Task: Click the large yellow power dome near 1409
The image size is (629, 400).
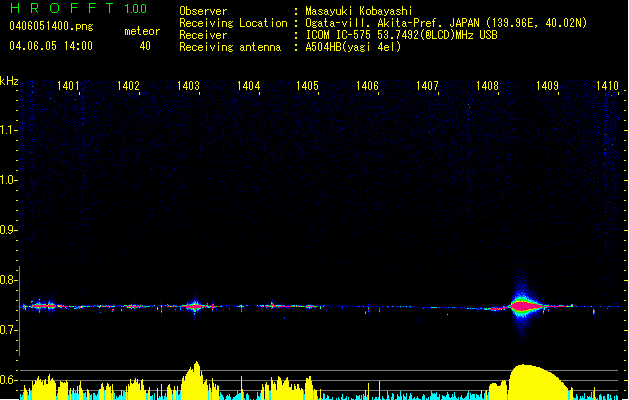Action: pyautogui.click(x=538, y=382)
